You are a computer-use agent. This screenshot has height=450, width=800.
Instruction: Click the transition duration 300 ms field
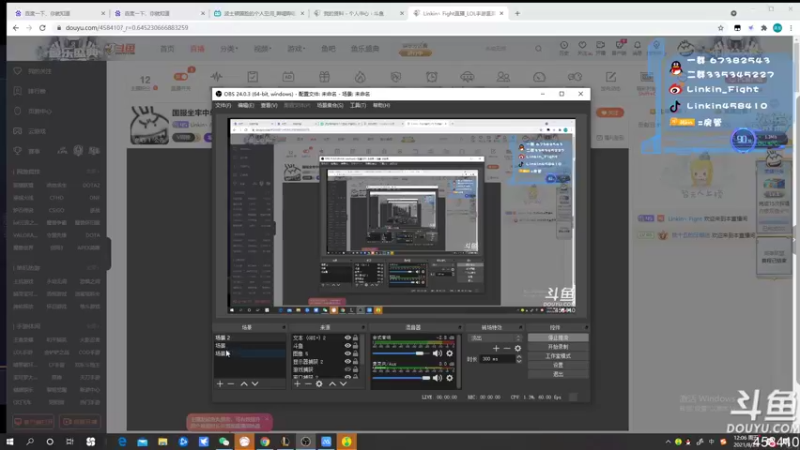tap(497, 359)
